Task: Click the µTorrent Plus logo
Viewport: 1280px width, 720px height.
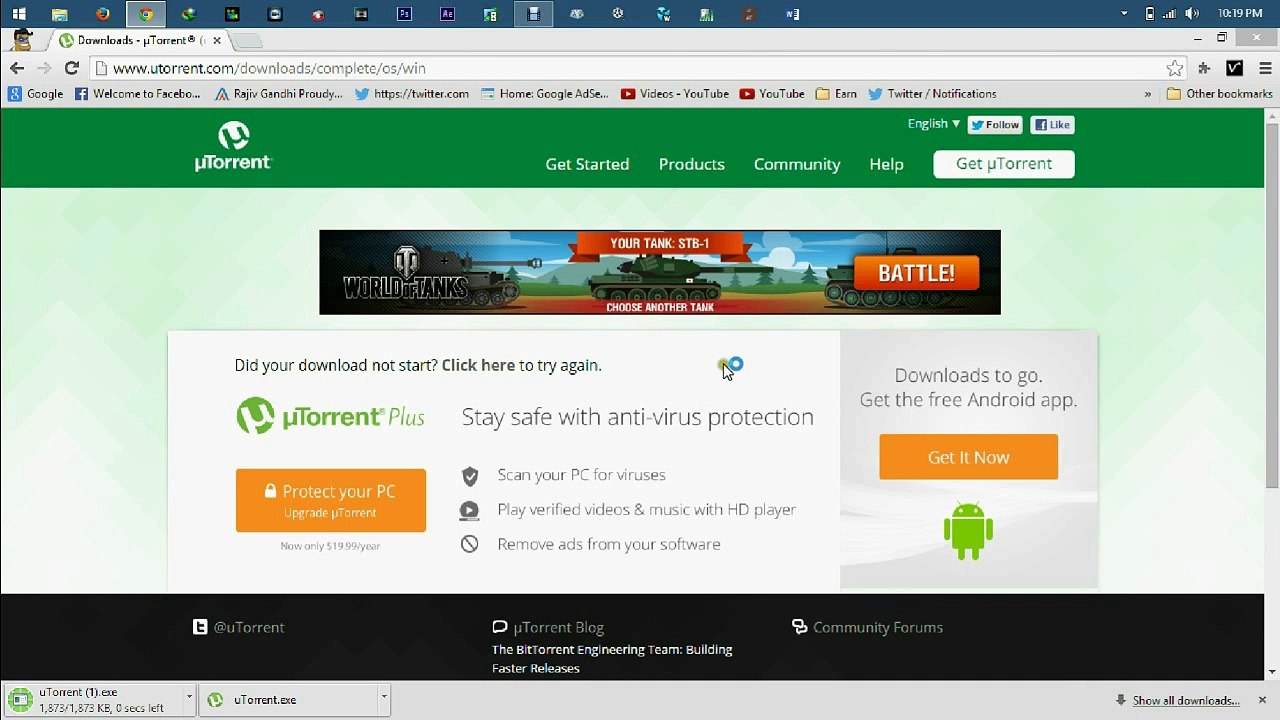Action: point(330,416)
